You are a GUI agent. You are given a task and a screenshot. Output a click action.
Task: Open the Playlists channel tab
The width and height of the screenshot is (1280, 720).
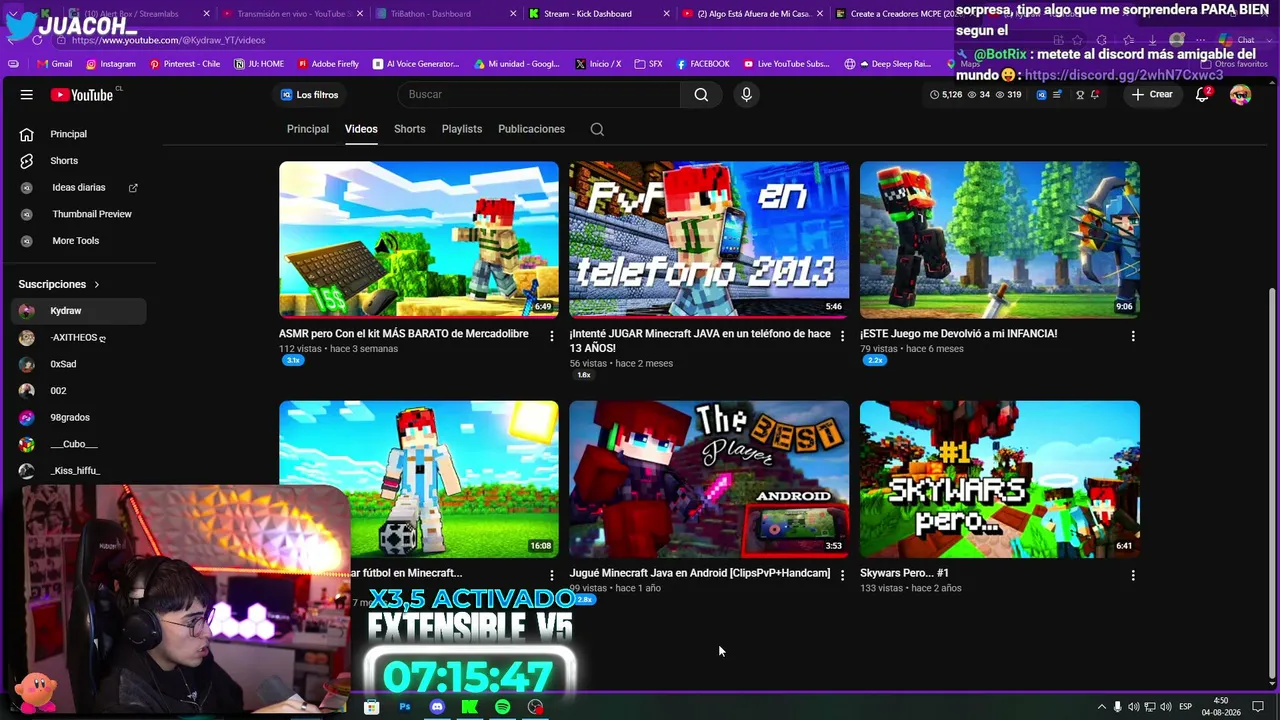(x=462, y=129)
